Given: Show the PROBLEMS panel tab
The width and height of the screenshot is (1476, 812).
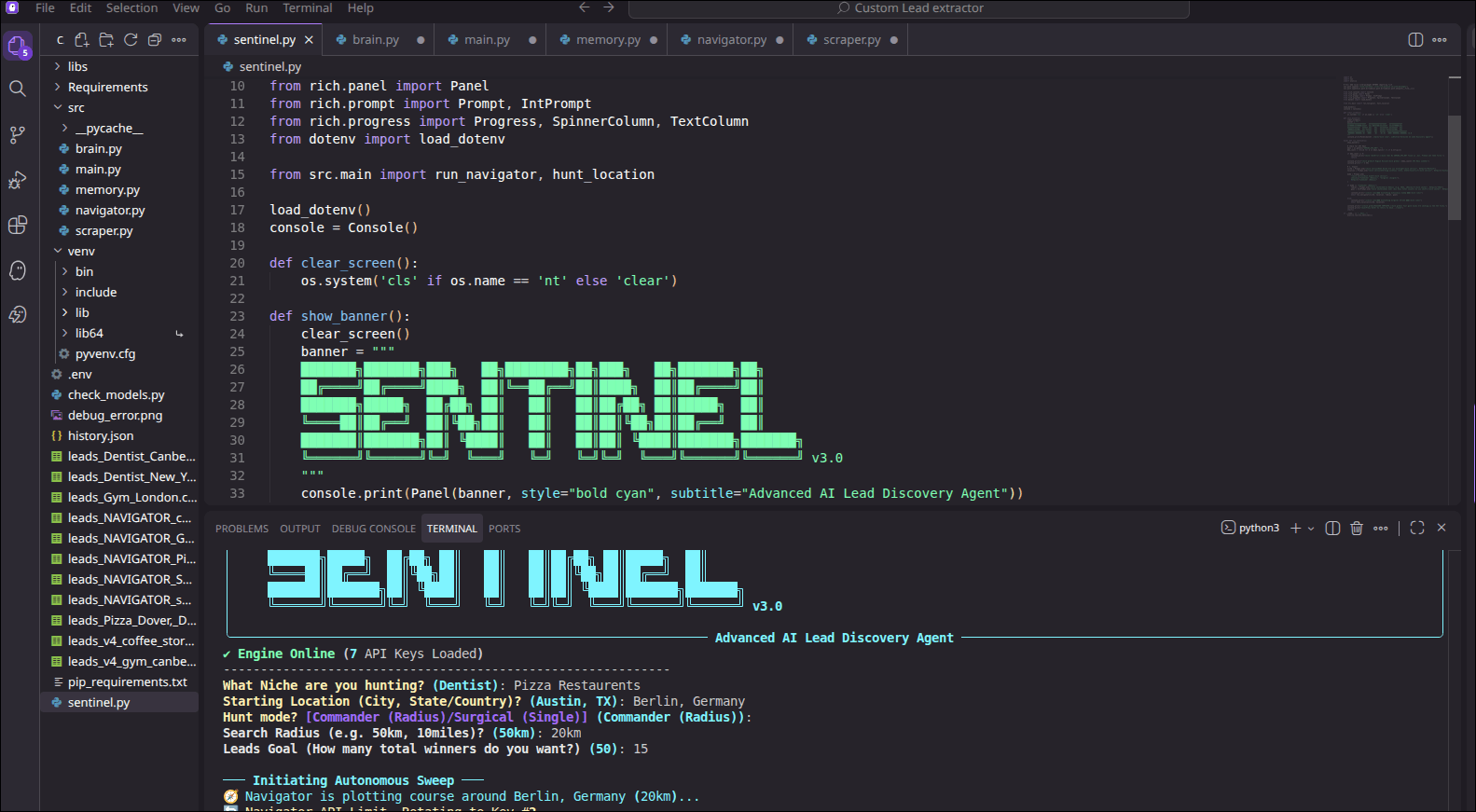Looking at the screenshot, I should 241,529.
